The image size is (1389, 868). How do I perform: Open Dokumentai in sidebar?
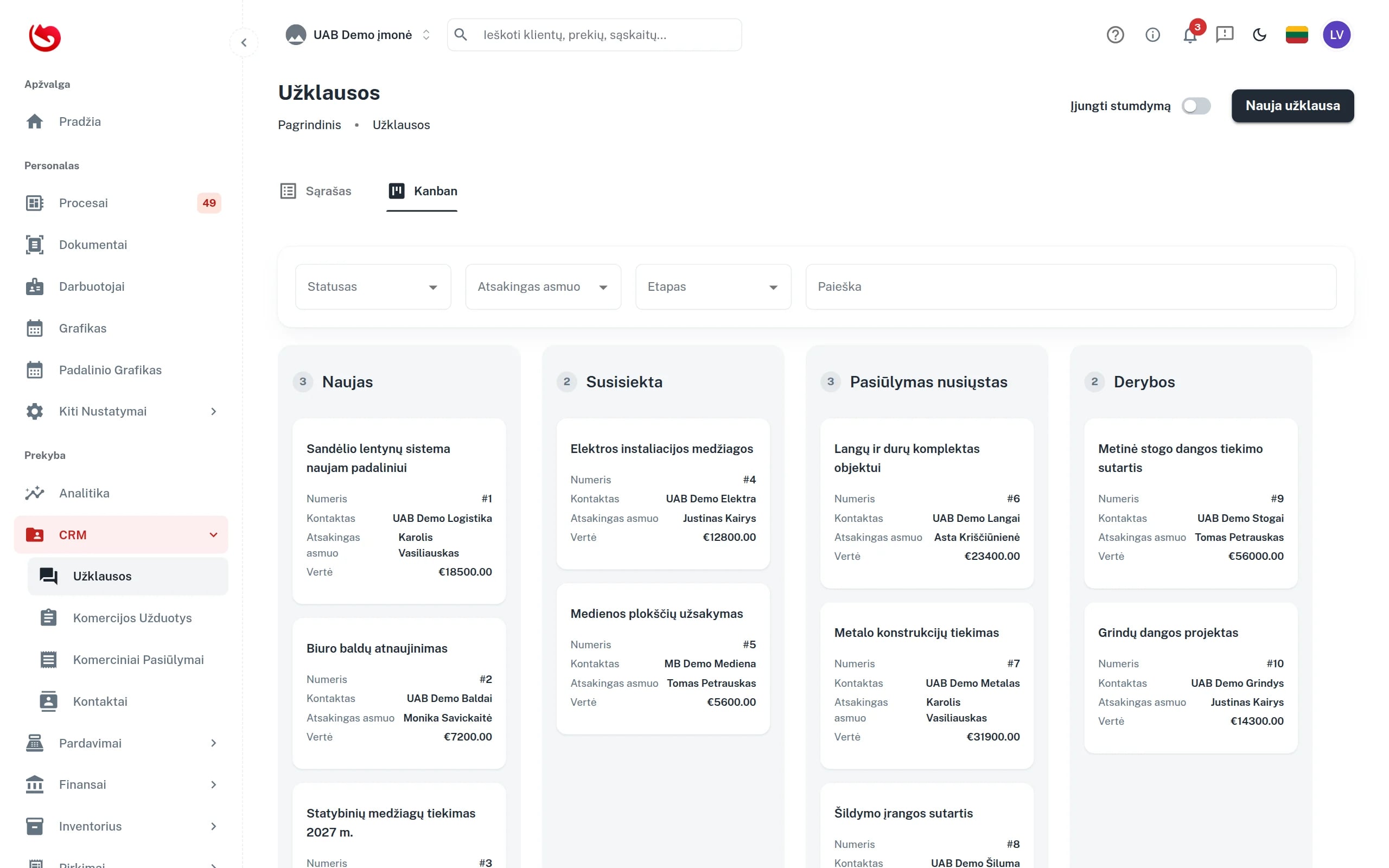coord(121,245)
